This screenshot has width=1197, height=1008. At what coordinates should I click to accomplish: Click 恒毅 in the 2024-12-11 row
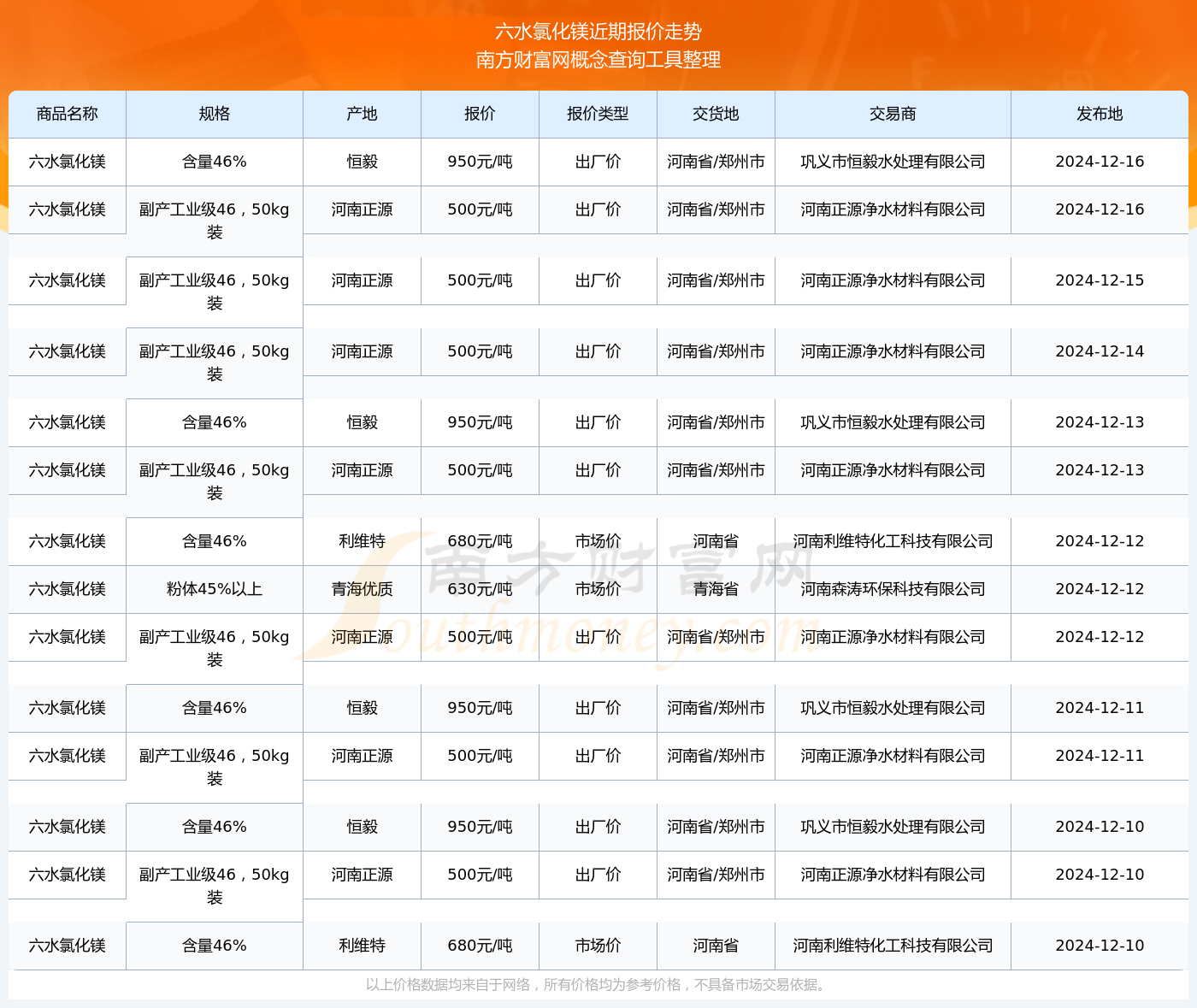[362, 708]
